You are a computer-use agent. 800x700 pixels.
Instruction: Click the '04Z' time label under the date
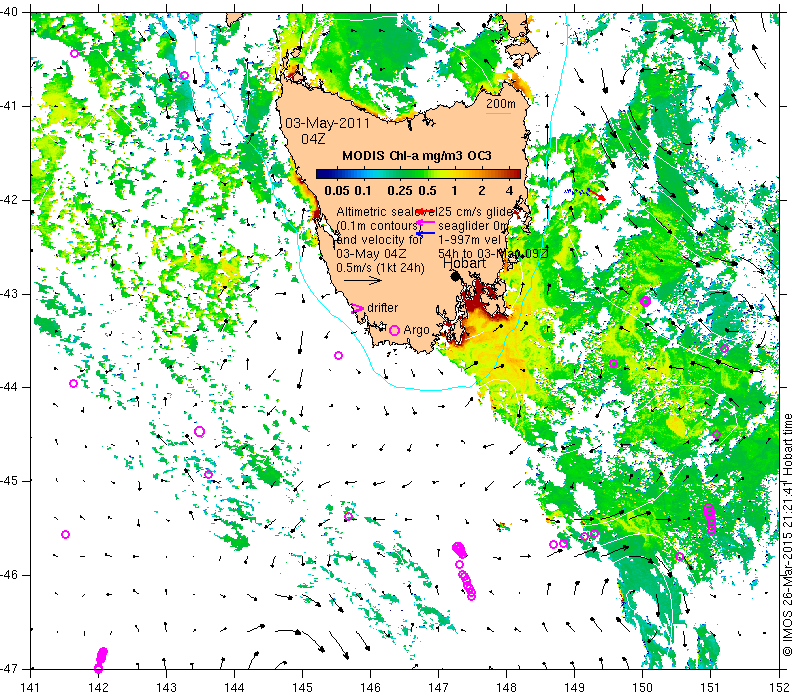tap(313, 139)
